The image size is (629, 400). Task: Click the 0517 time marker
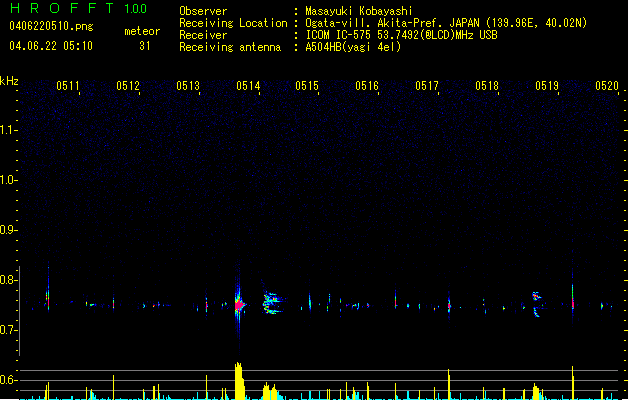427,86
